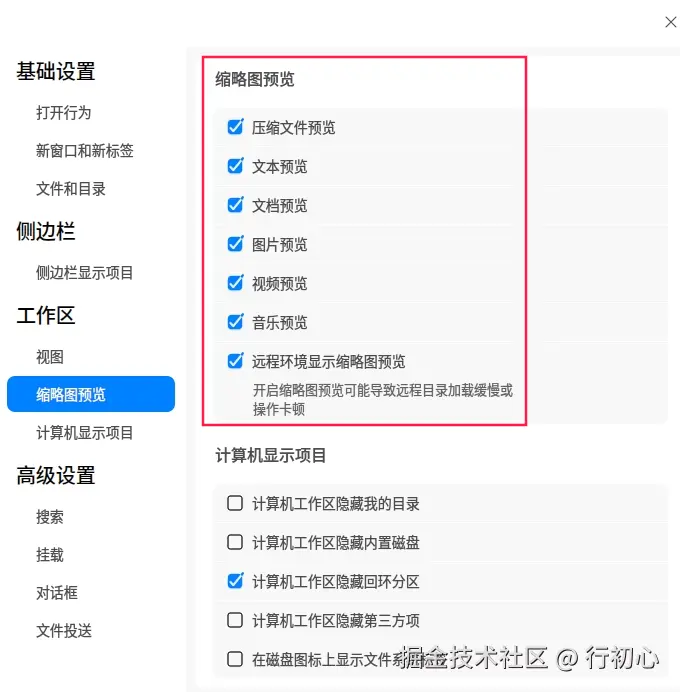Viewport: 680px width, 692px height.
Task: Uncheck 压缩文件预览 checkbox
Action: [235, 127]
